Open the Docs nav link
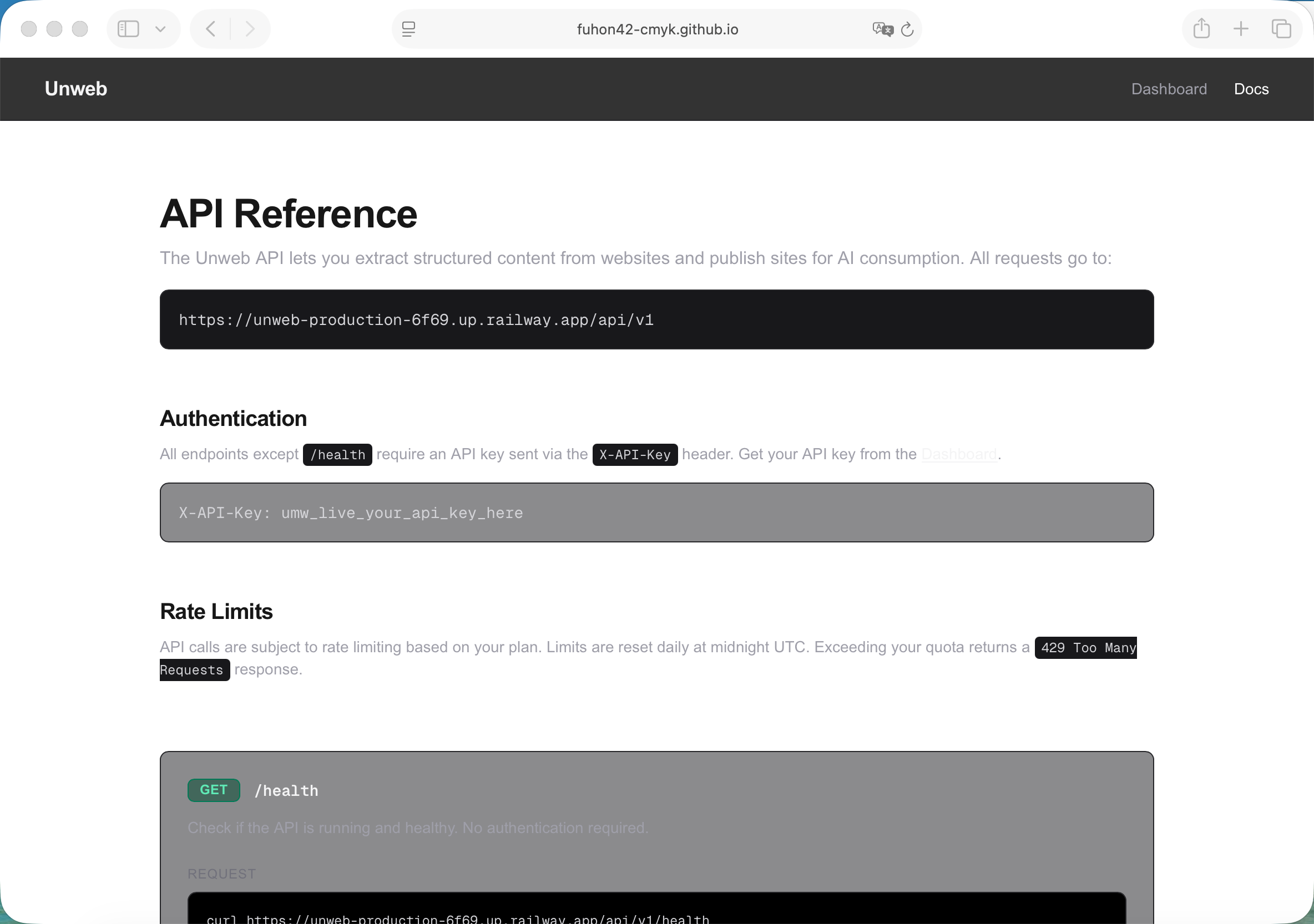 click(x=1251, y=89)
